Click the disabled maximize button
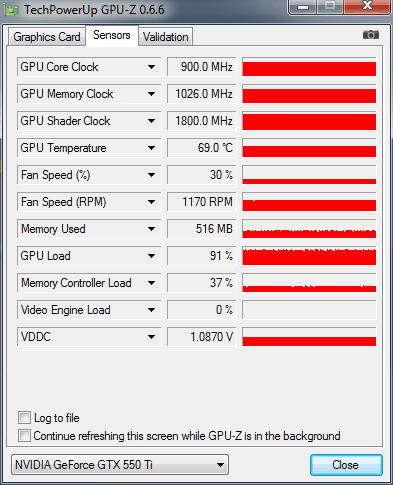The width and height of the screenshot is (393, 485). [x=330, y=7]
